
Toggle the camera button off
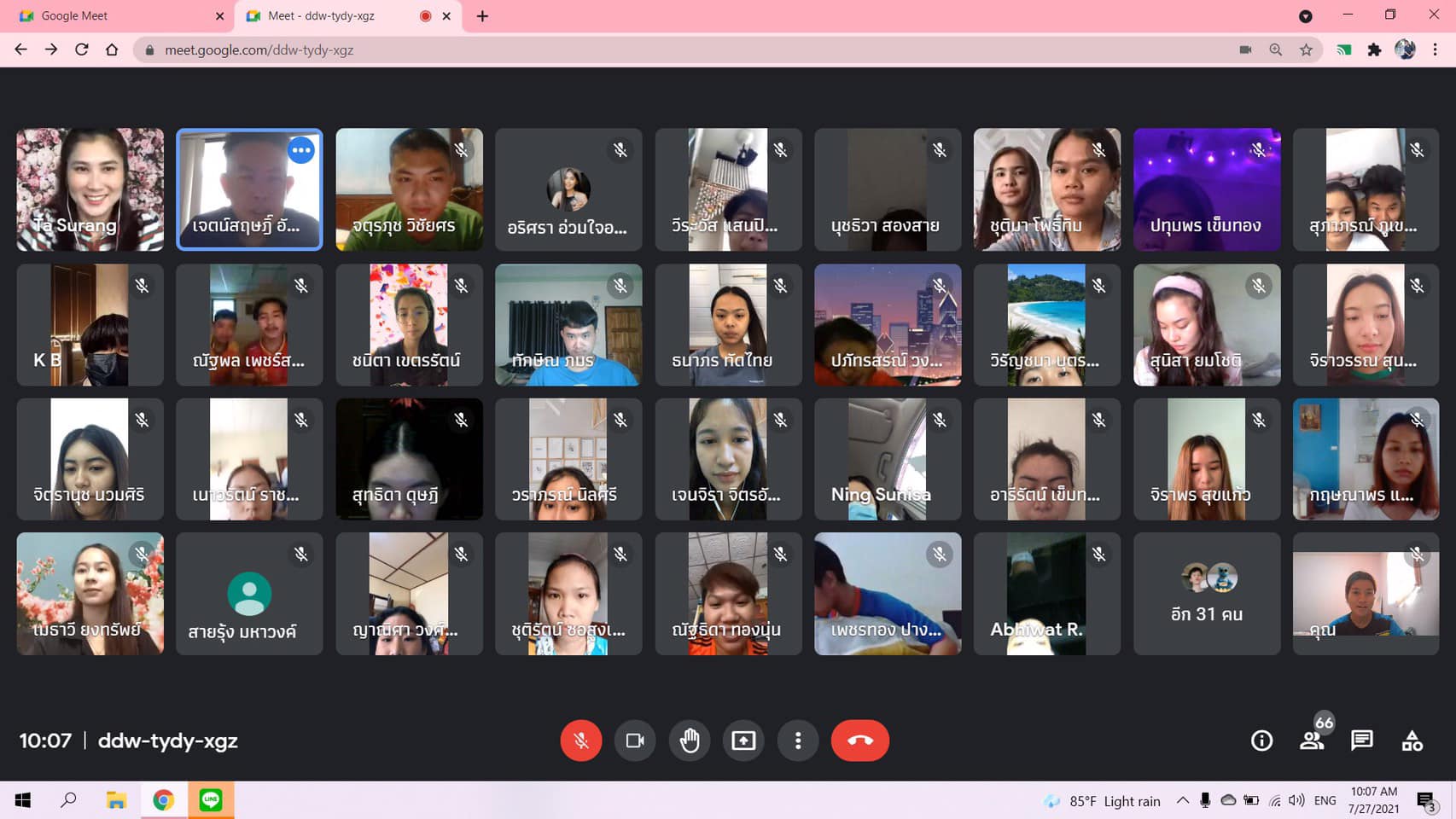tap(635, 741)
